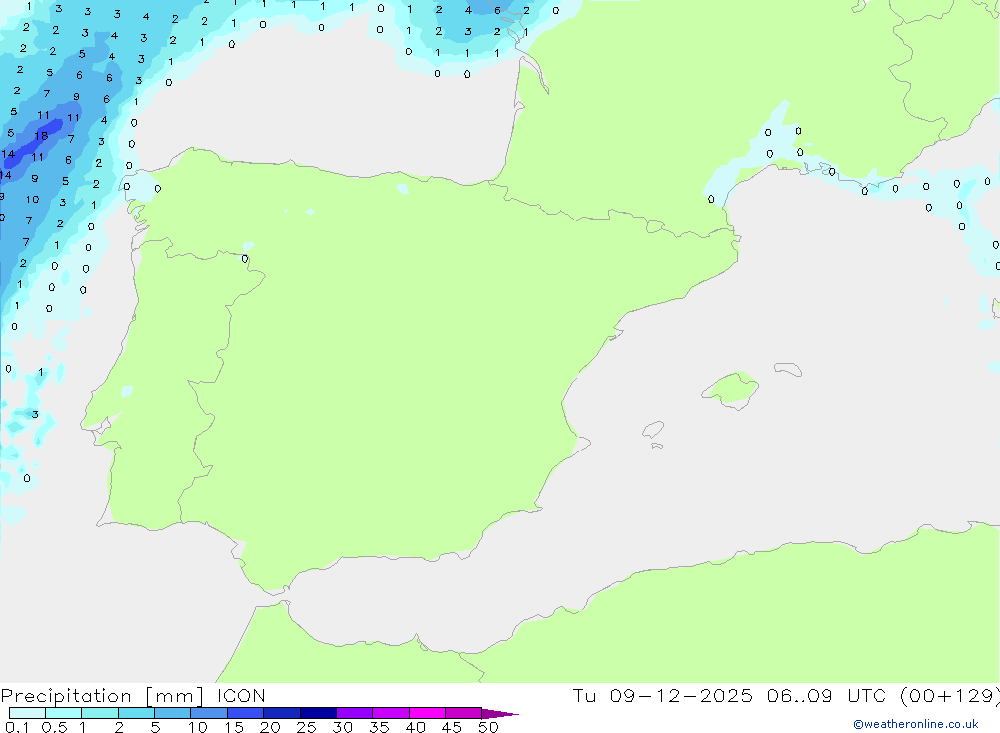Click the forecast date 'Tu 09-12-2025' text

point(662,695)
